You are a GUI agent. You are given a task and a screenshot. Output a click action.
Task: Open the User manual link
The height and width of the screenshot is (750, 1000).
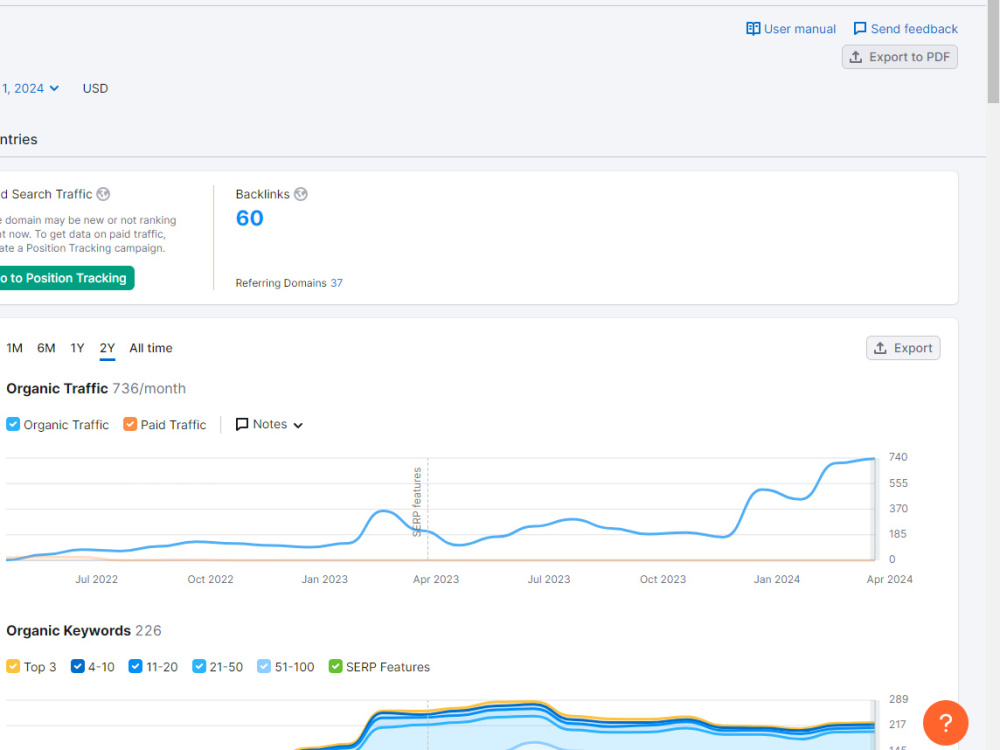pos(791,29)
